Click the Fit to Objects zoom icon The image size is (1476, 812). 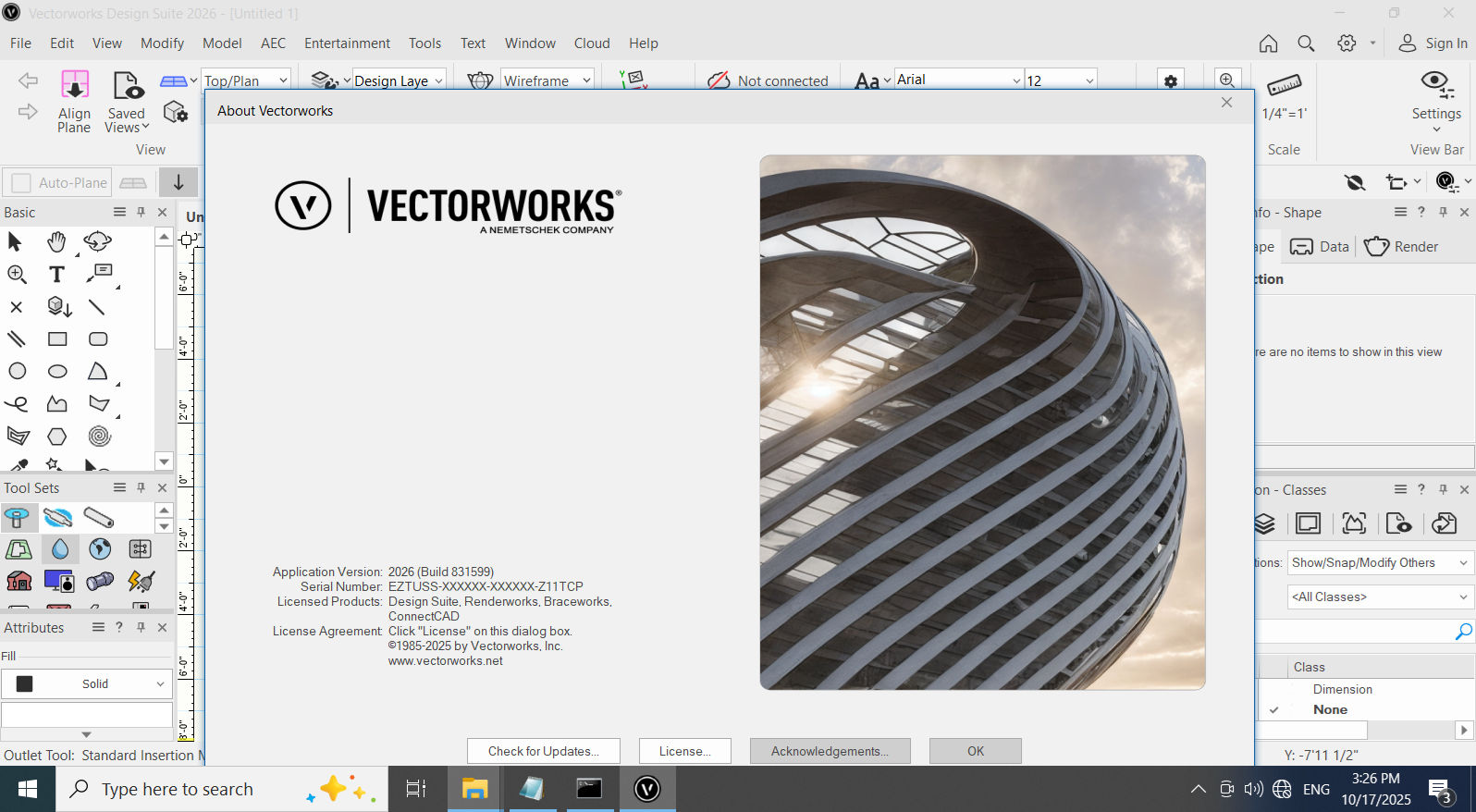point(1226,80)
